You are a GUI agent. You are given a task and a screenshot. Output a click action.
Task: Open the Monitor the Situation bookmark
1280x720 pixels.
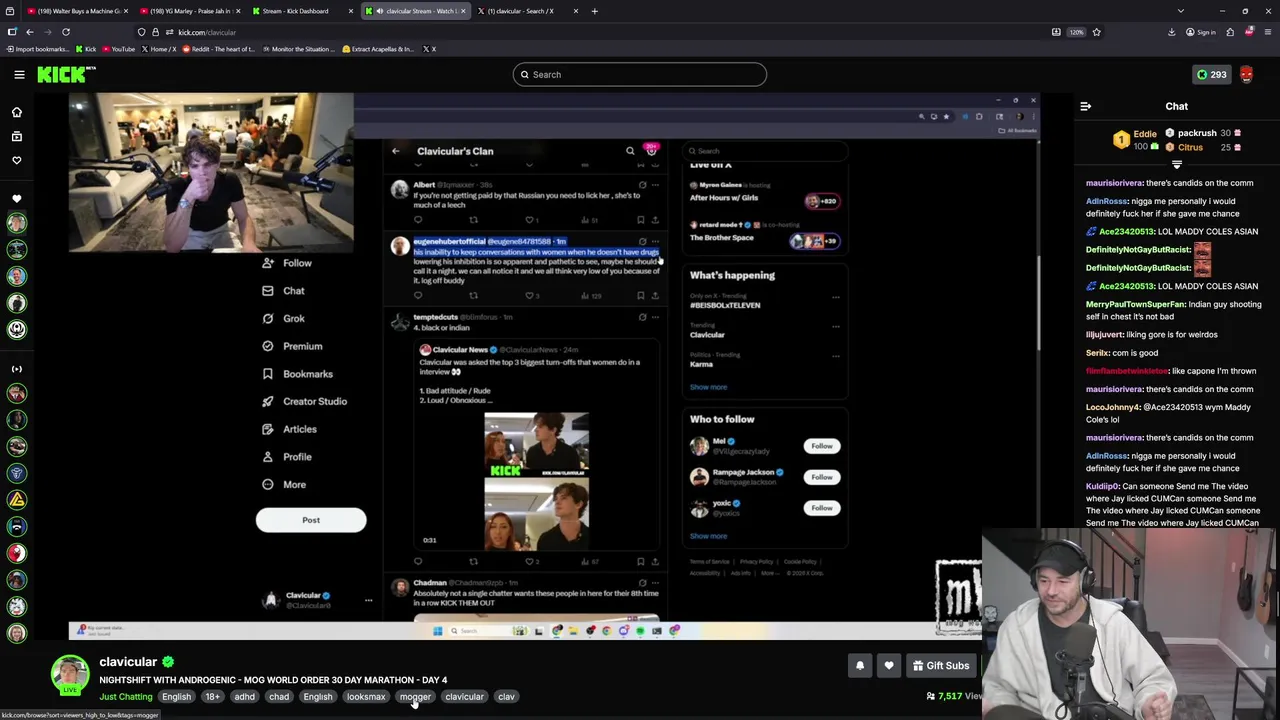(x=298, y=49)
